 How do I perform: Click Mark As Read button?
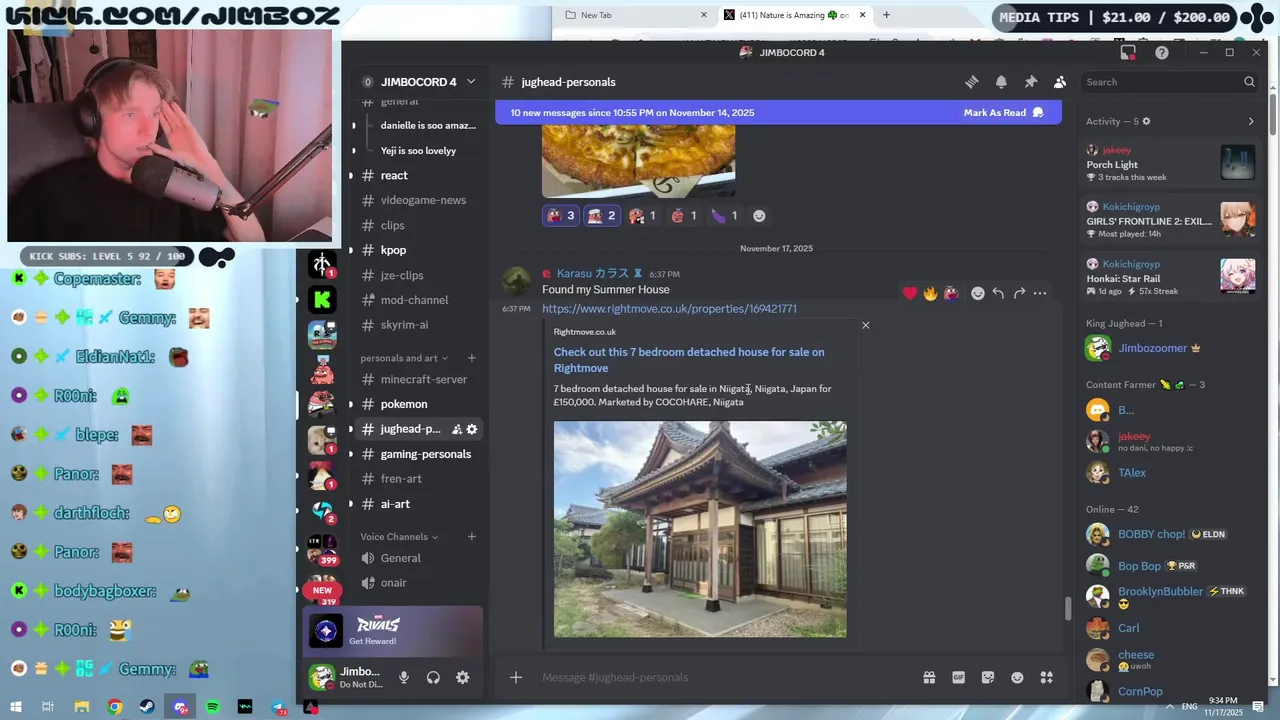pos(1003,113)
